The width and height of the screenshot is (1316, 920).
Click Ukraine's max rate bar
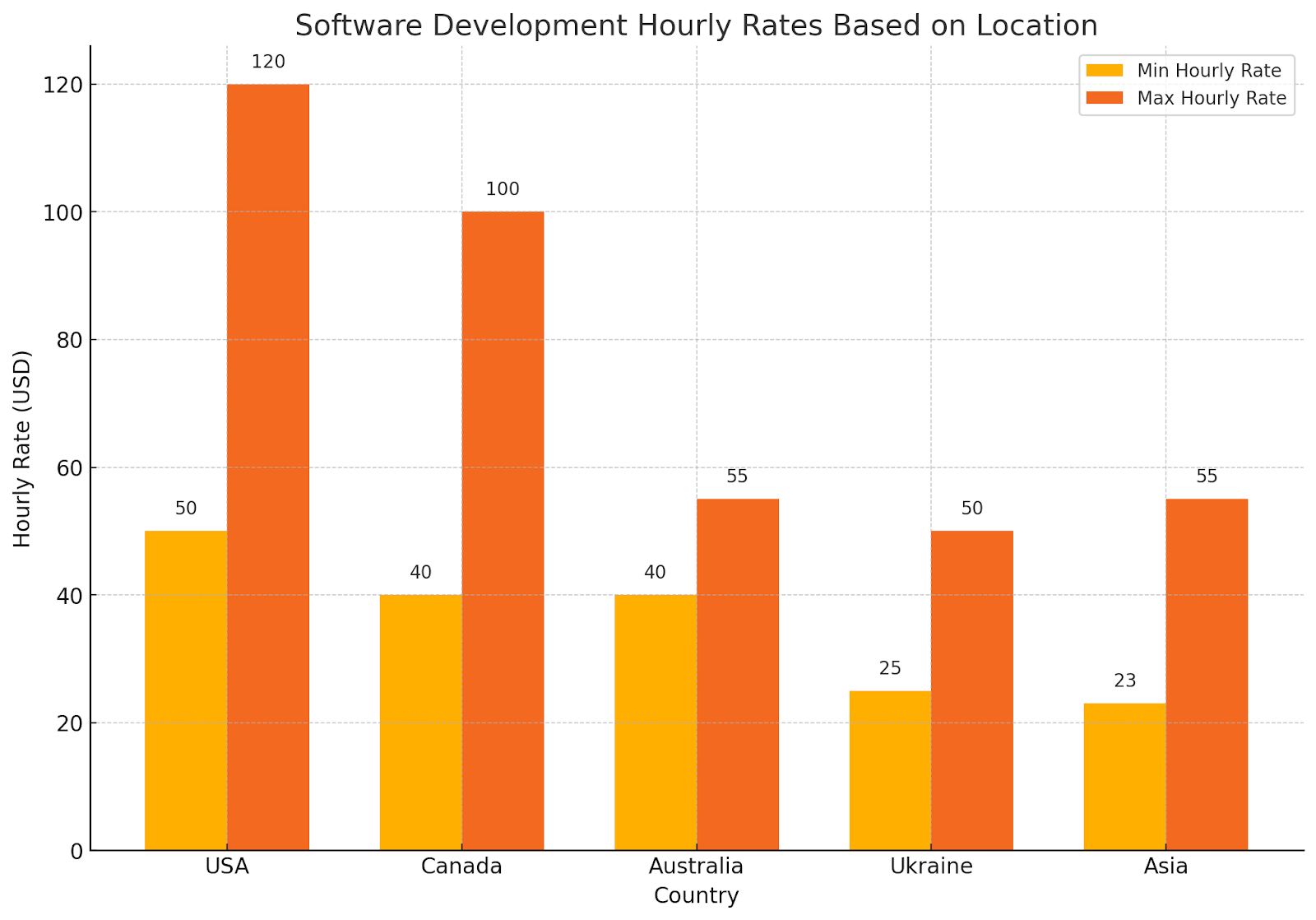click(x=972, y=690)
